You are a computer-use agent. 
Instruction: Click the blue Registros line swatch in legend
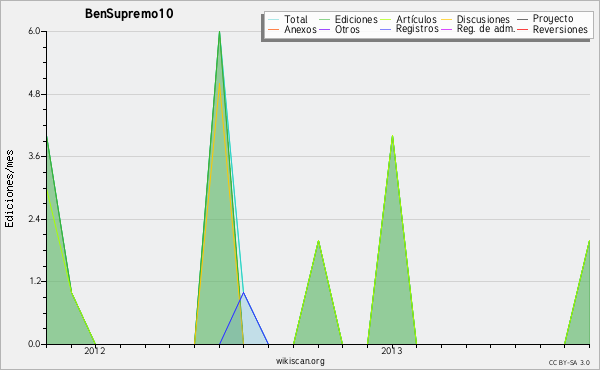[386, 29]
